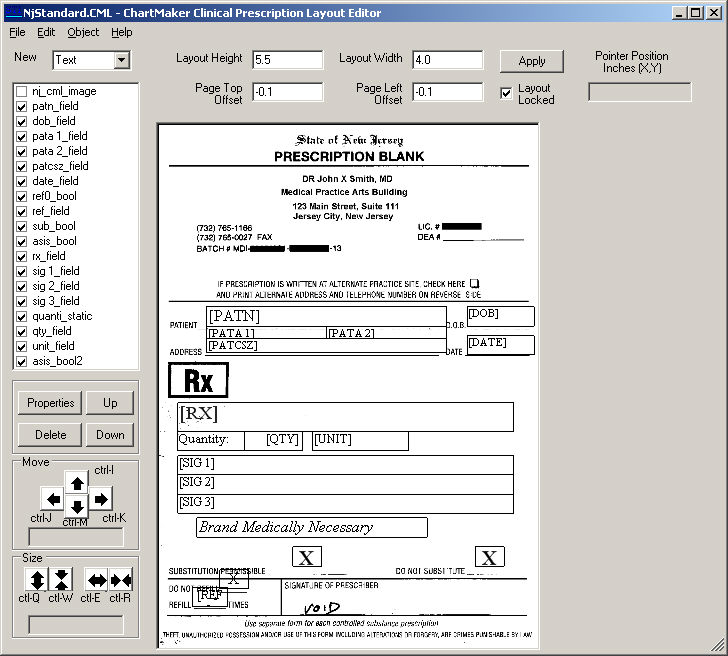Toggle the Layout Locked checkbox
This screenshot has width=728, height=656.
tap(506, 93)
